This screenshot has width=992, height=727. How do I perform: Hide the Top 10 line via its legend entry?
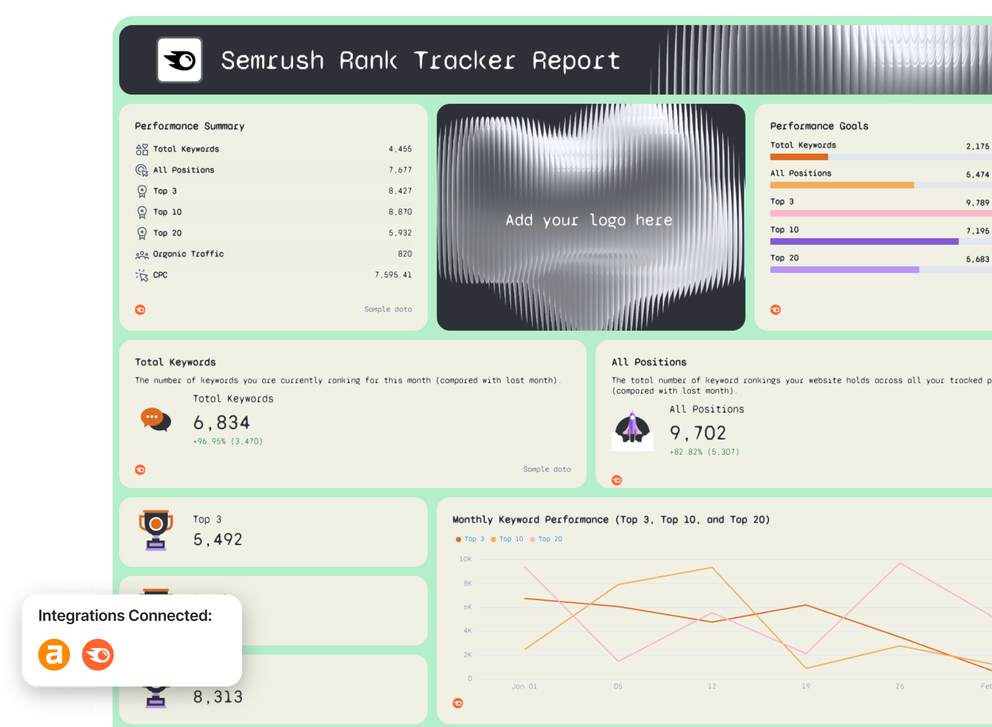click(507, 538)
